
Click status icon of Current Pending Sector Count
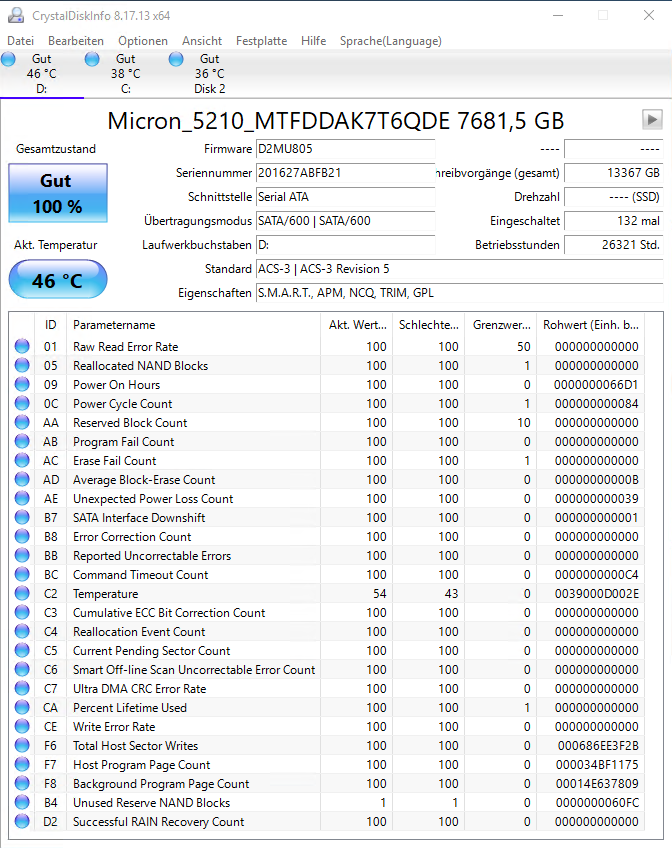(22, 650)
